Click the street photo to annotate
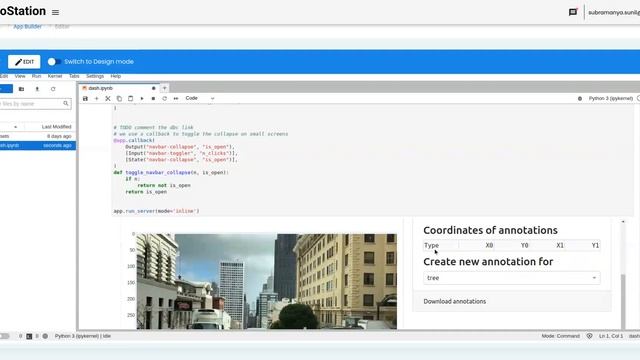 tap(267, 281)
